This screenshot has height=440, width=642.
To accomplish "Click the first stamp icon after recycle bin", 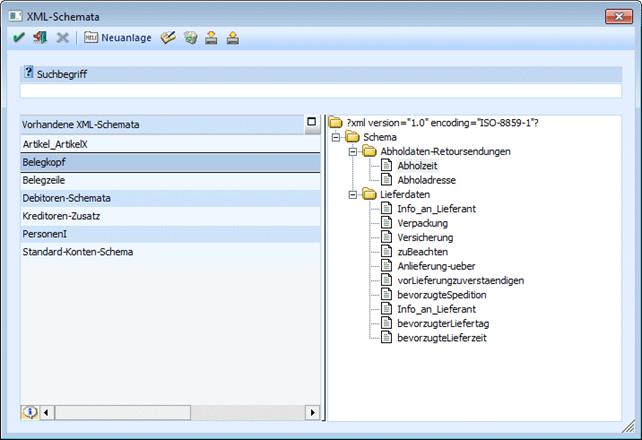I will pyautogui.click(x=211, y=38).
